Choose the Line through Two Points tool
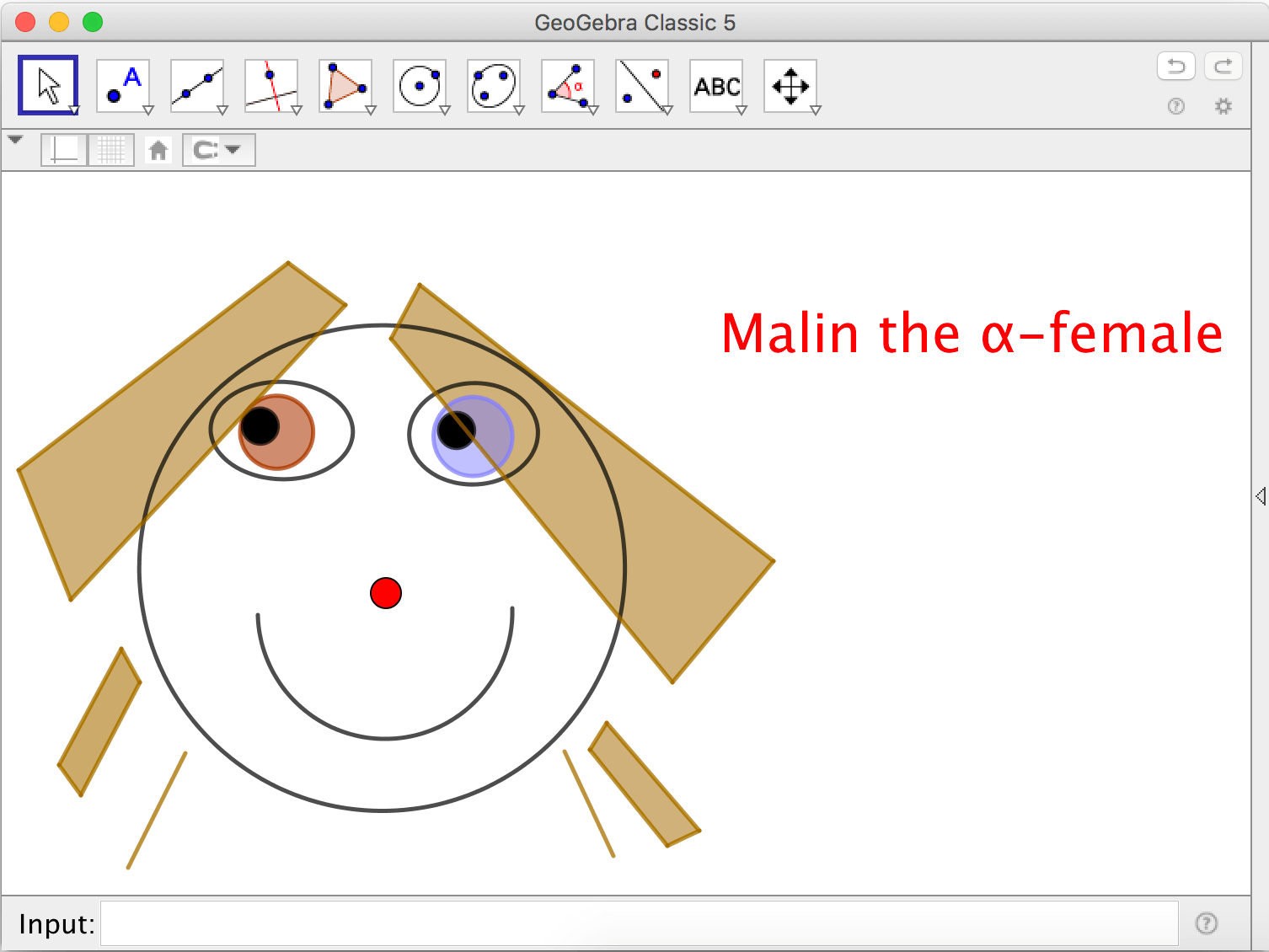The height and width of the screenshot is (952, 1269). click(x=197, y=85)
